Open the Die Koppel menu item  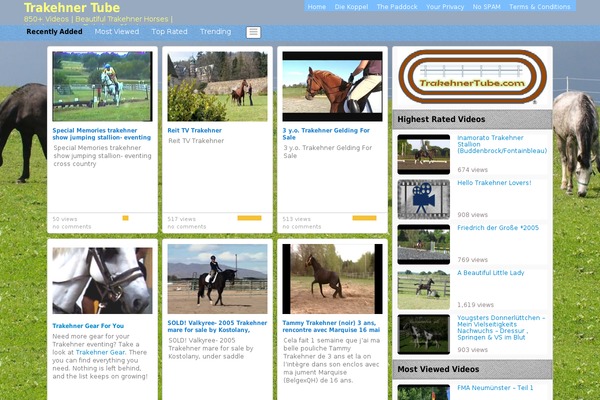coord(351,7)
